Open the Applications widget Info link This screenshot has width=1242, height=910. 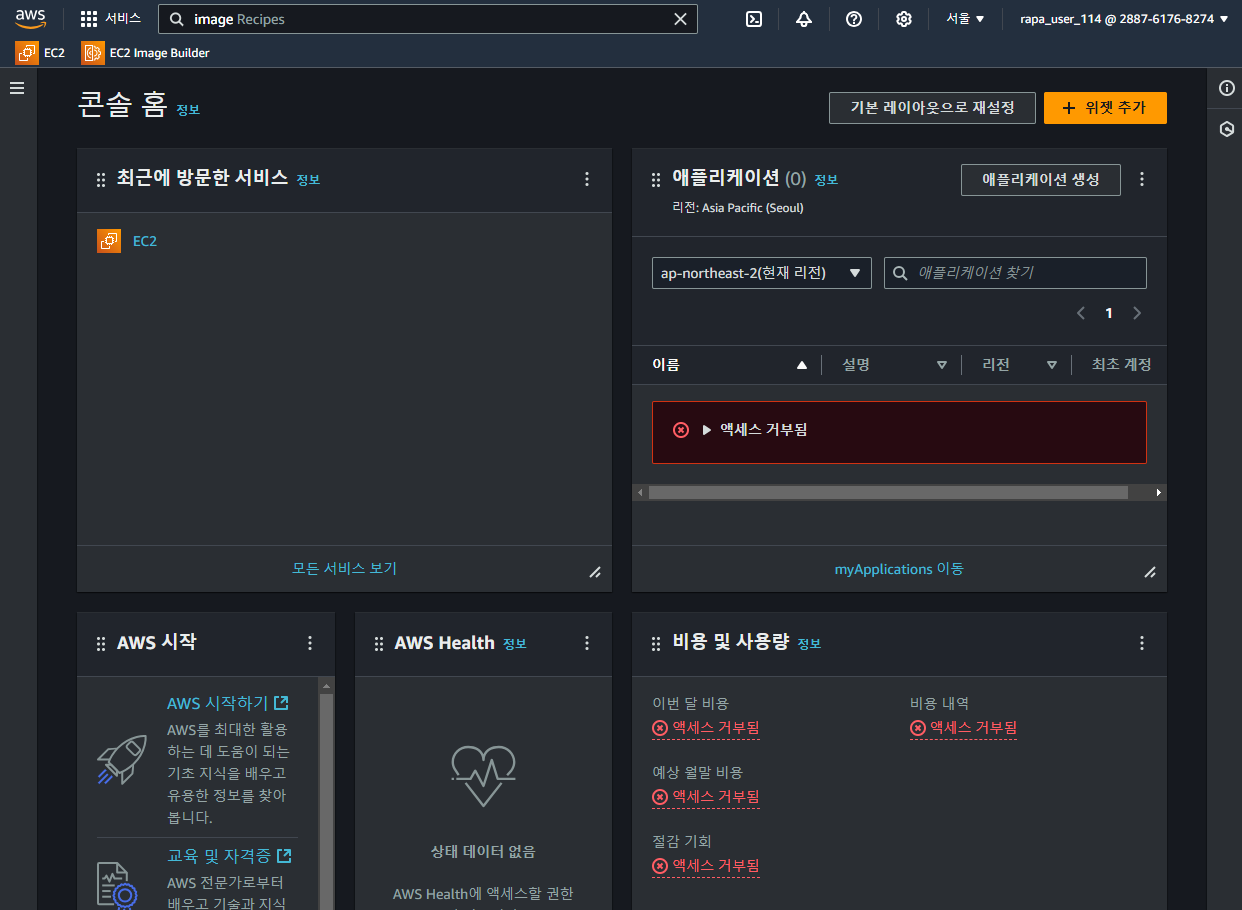(x=826, y=180)
